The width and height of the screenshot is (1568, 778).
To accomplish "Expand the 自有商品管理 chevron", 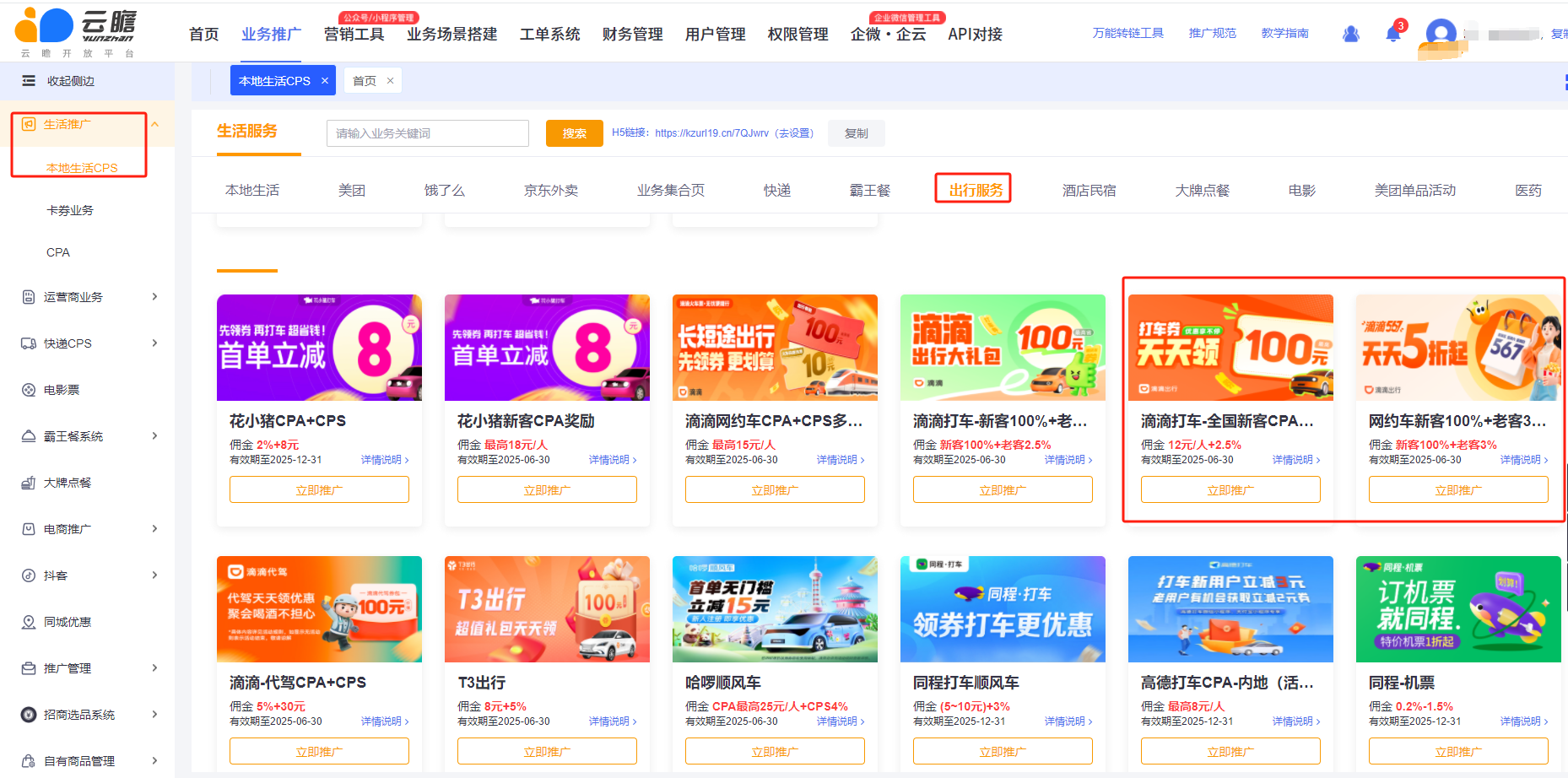I will click(155, 761).
